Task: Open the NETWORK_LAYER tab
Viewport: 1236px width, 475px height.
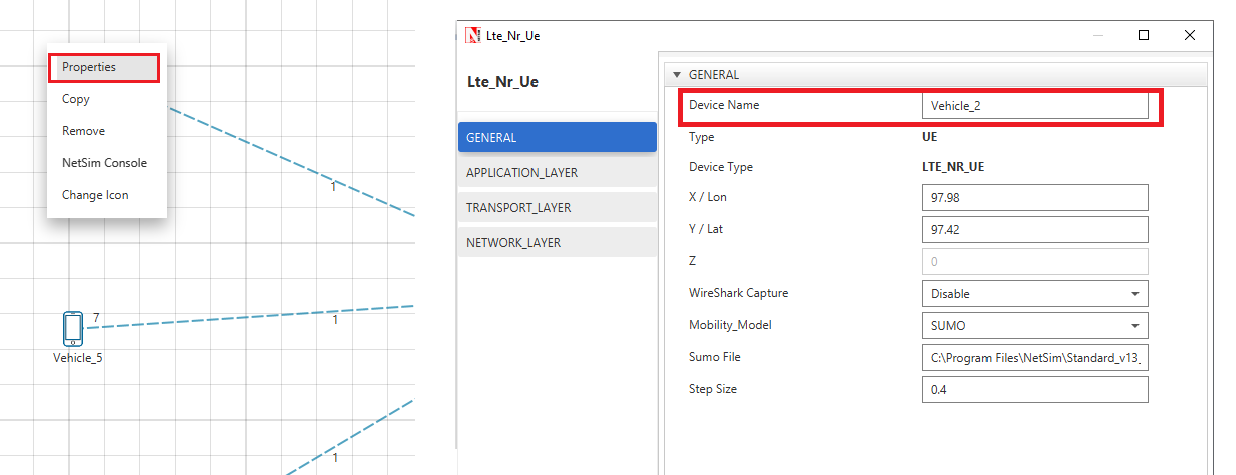Action: click(x=557, y=243)
